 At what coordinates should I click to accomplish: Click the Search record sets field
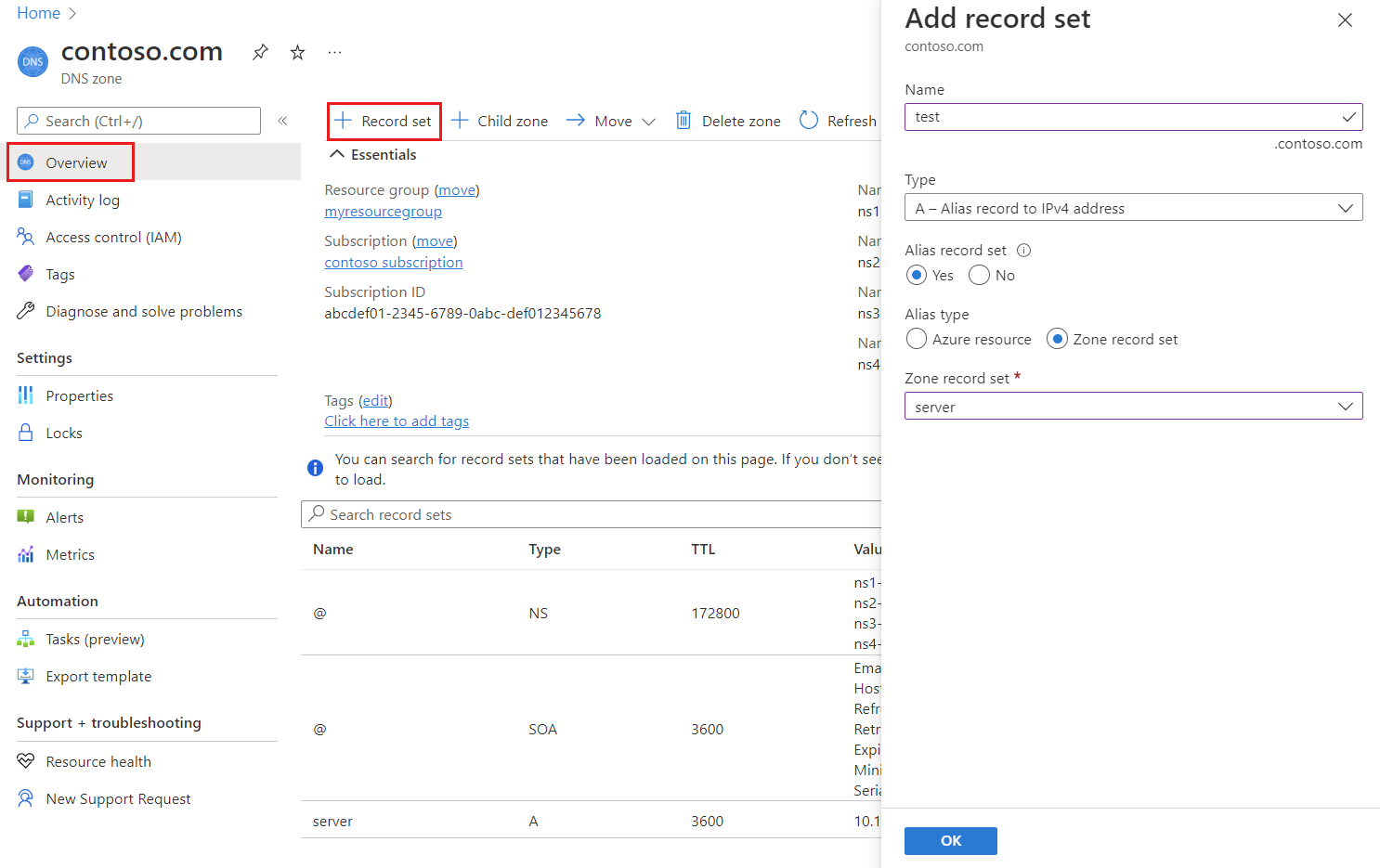point(594,515)
